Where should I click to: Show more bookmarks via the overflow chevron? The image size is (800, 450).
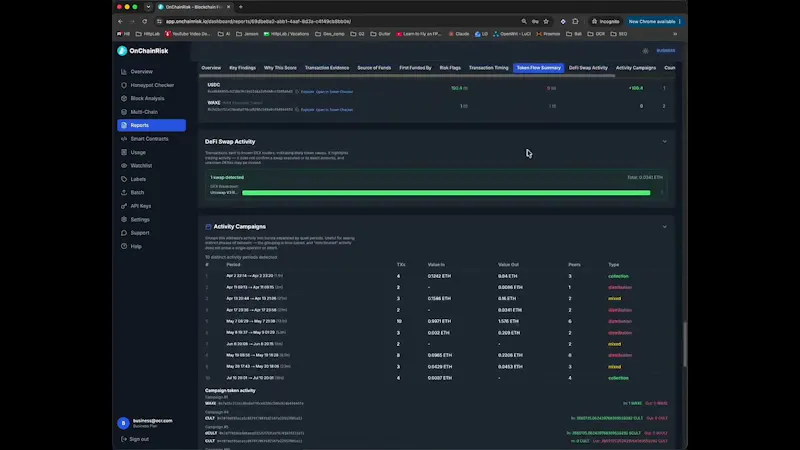point(675,34)
